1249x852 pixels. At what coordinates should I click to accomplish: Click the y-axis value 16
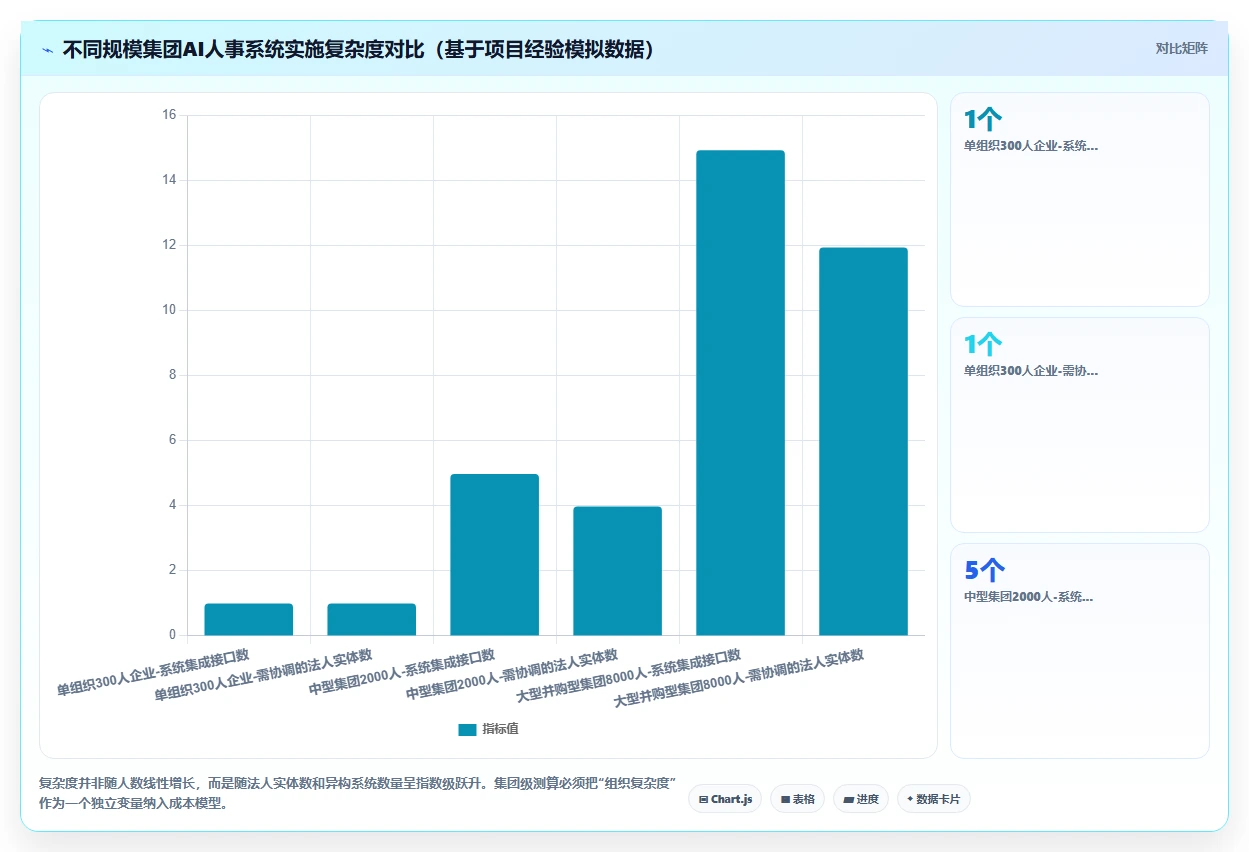pos(168,115)
